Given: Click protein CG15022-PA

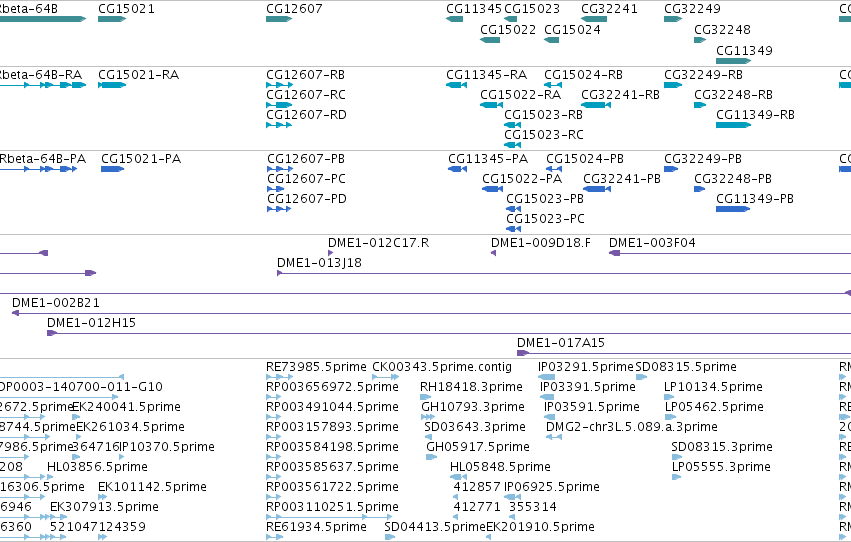Looking at the screenshot, I should [492, 189].
